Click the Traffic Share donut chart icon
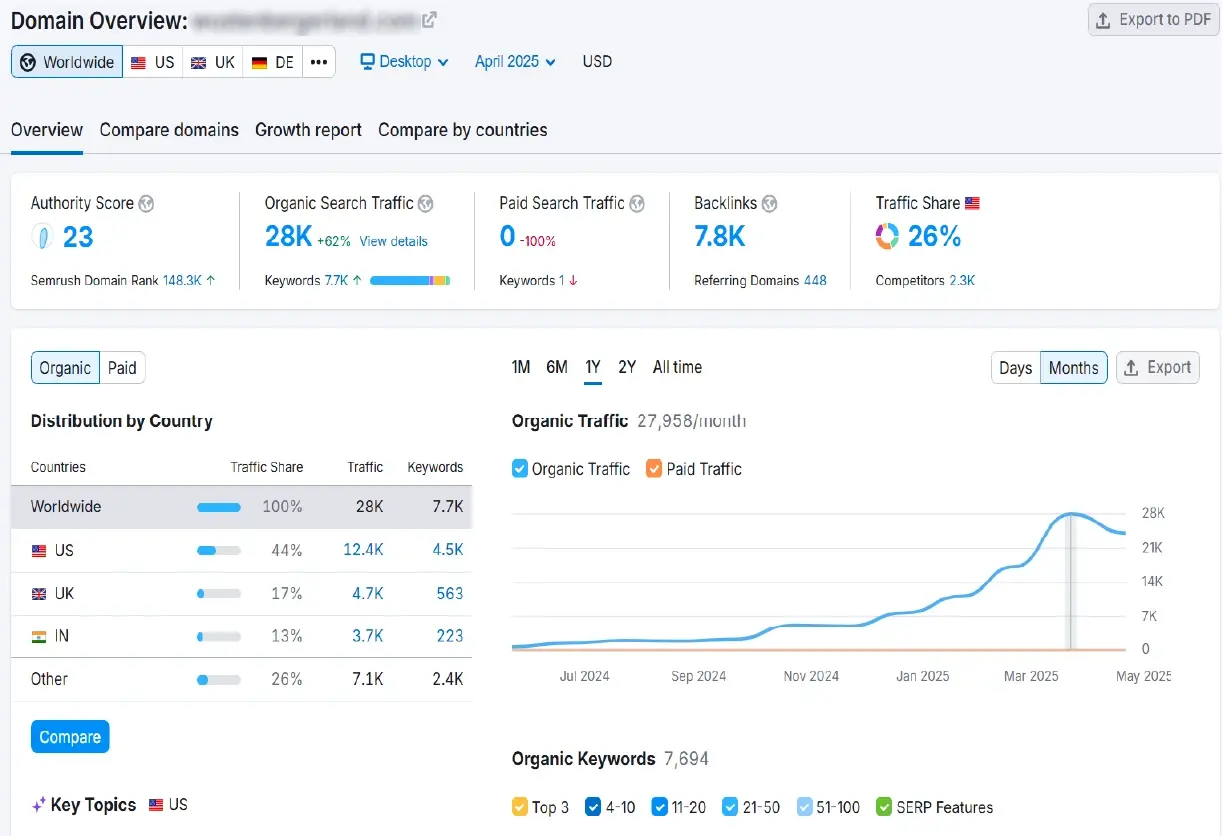The width and height of the screenshot is (1222, 836). (887, 237)
